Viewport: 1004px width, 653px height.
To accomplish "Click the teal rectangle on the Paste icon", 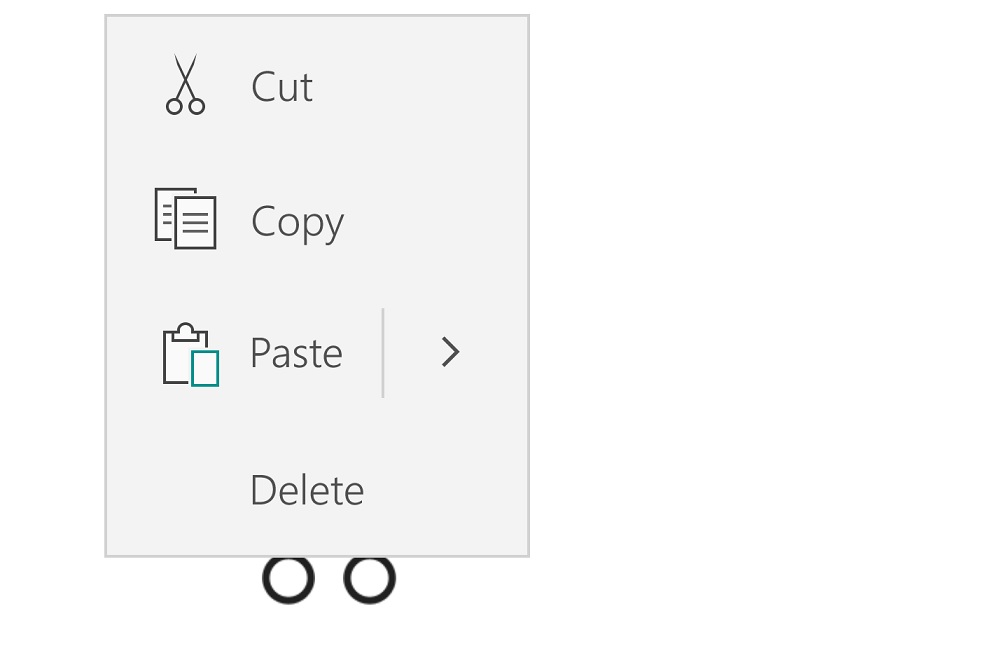I will click(206, 368).
